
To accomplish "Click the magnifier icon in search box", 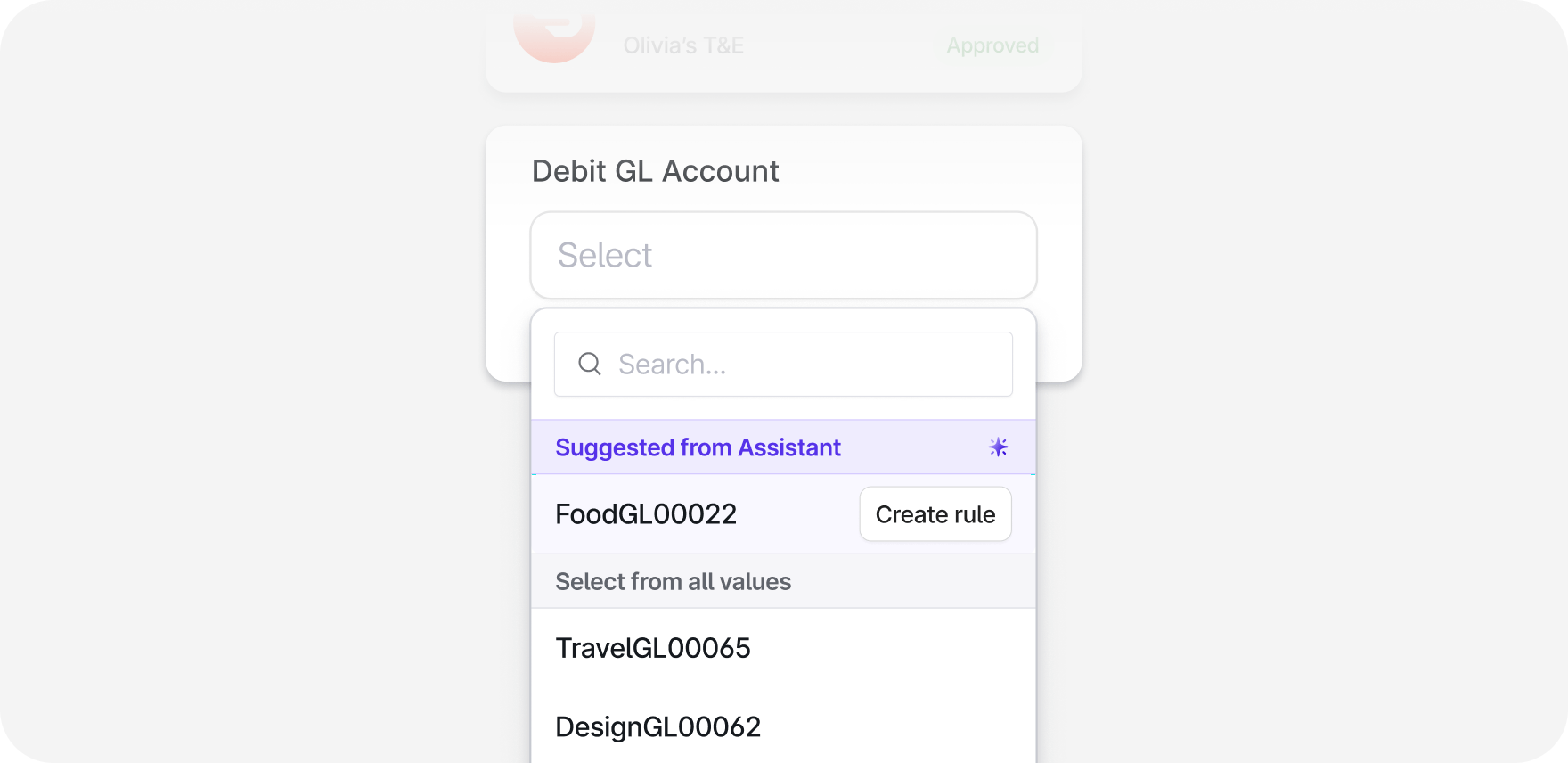I will pos(590,364).
